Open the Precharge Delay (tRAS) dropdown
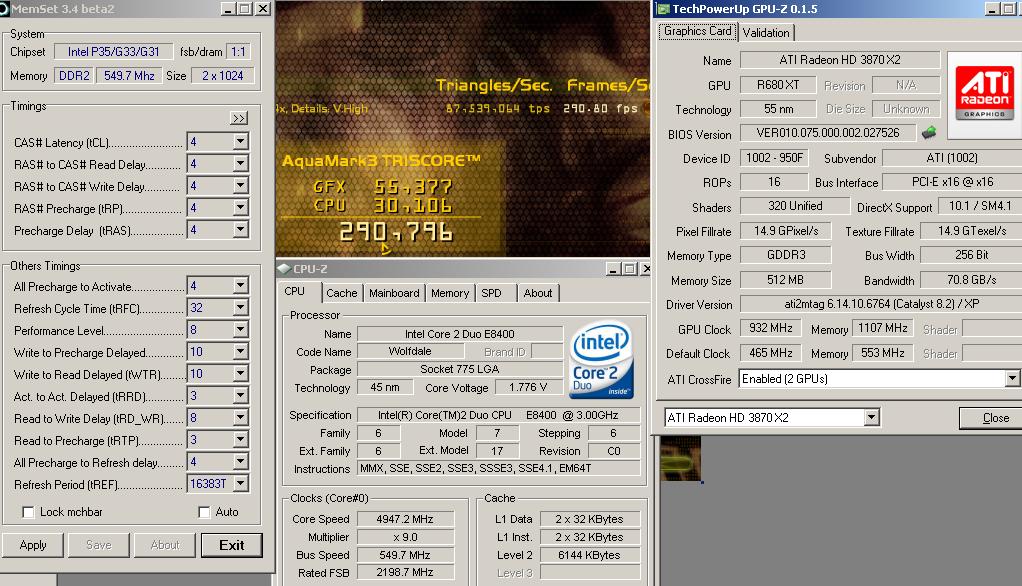 pyautogui.click(x=241, y=229)
